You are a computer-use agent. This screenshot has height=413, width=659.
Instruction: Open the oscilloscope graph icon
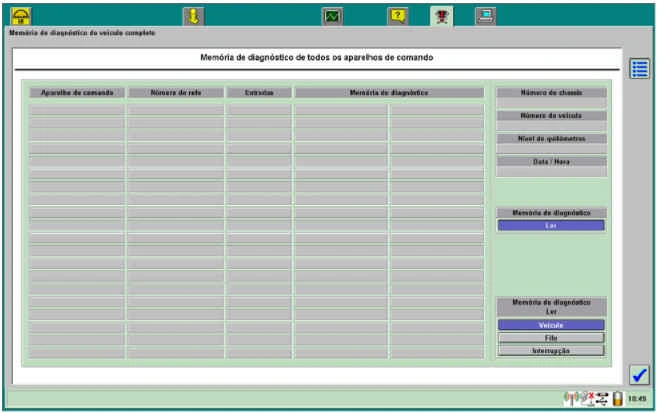[332, 15]
